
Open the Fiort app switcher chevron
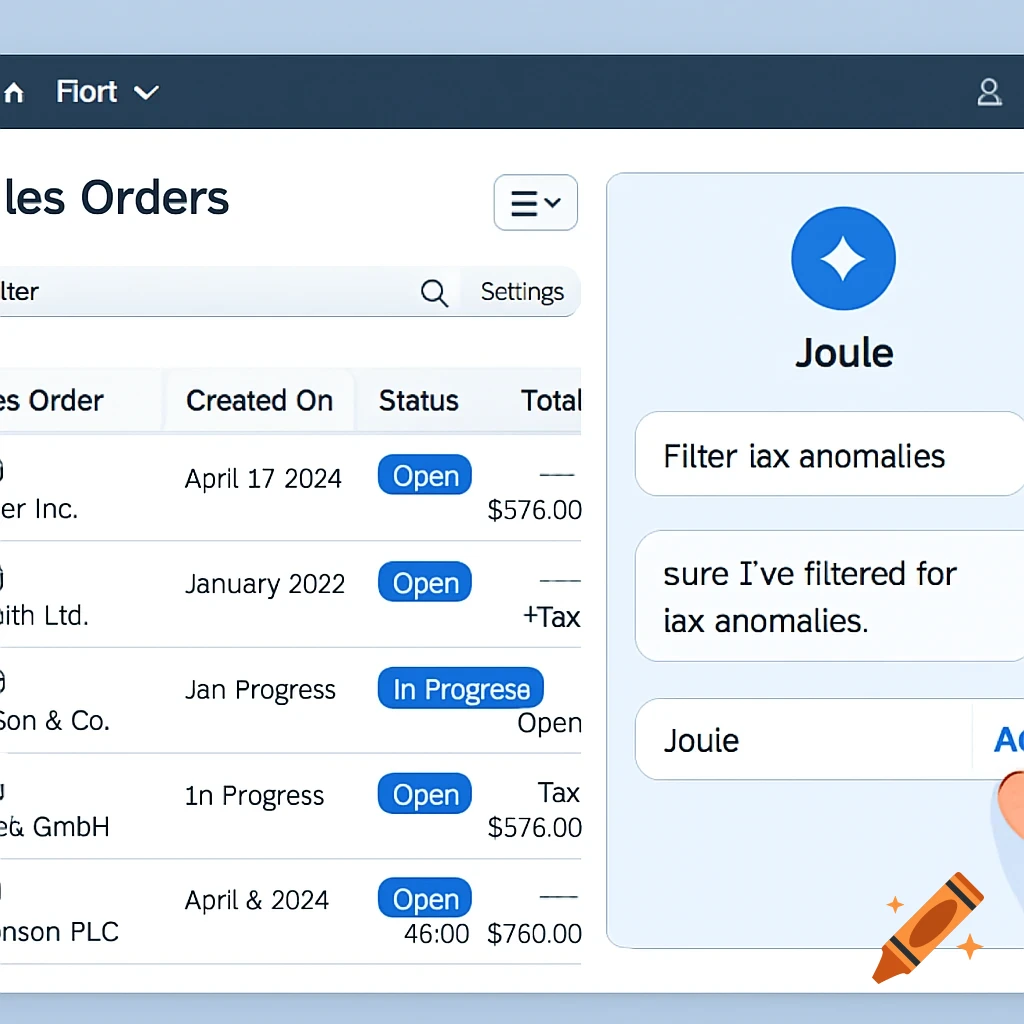click(147, 92)
